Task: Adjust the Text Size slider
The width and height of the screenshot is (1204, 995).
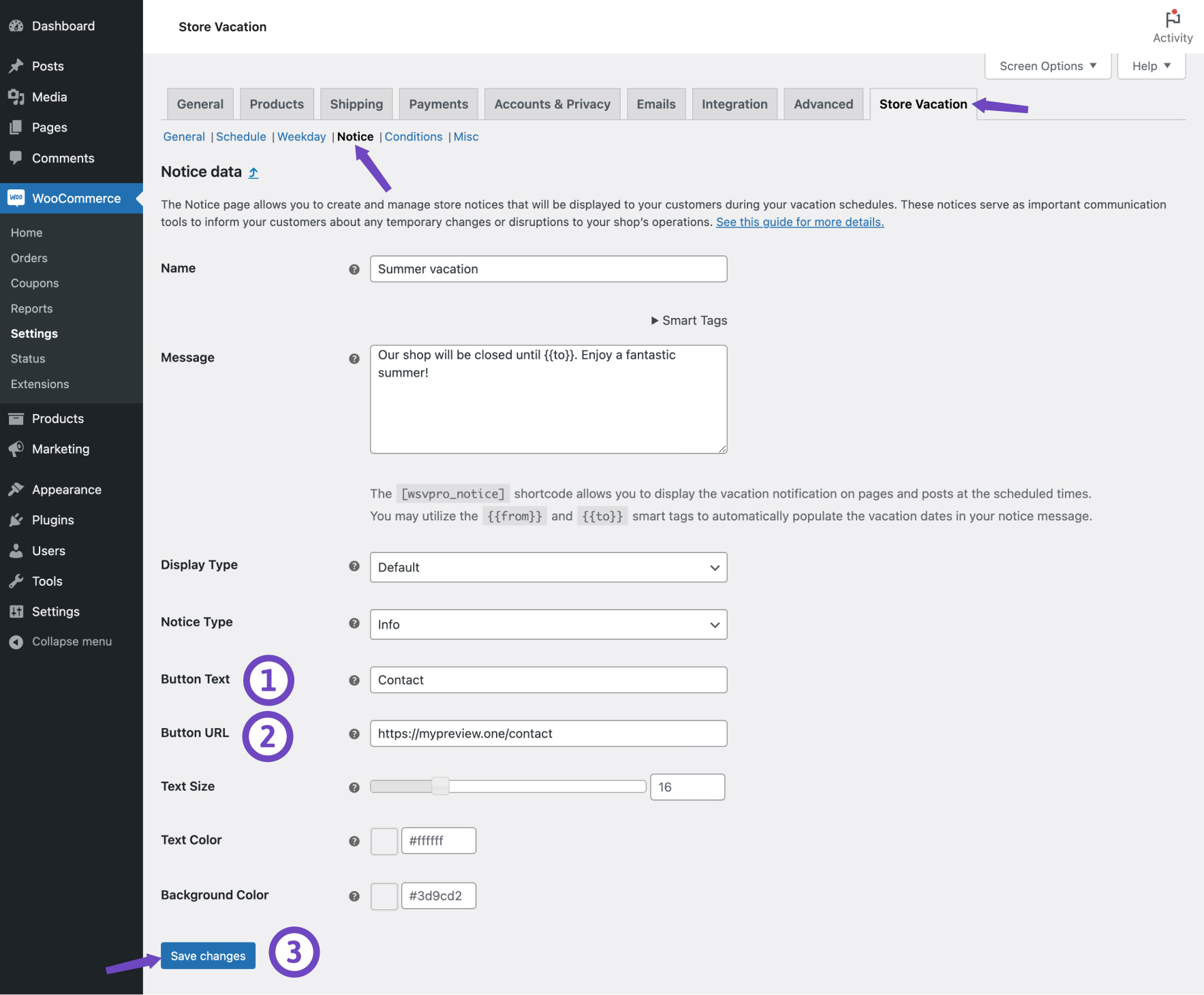Action: pyautogui.click(x=440, y=785)
